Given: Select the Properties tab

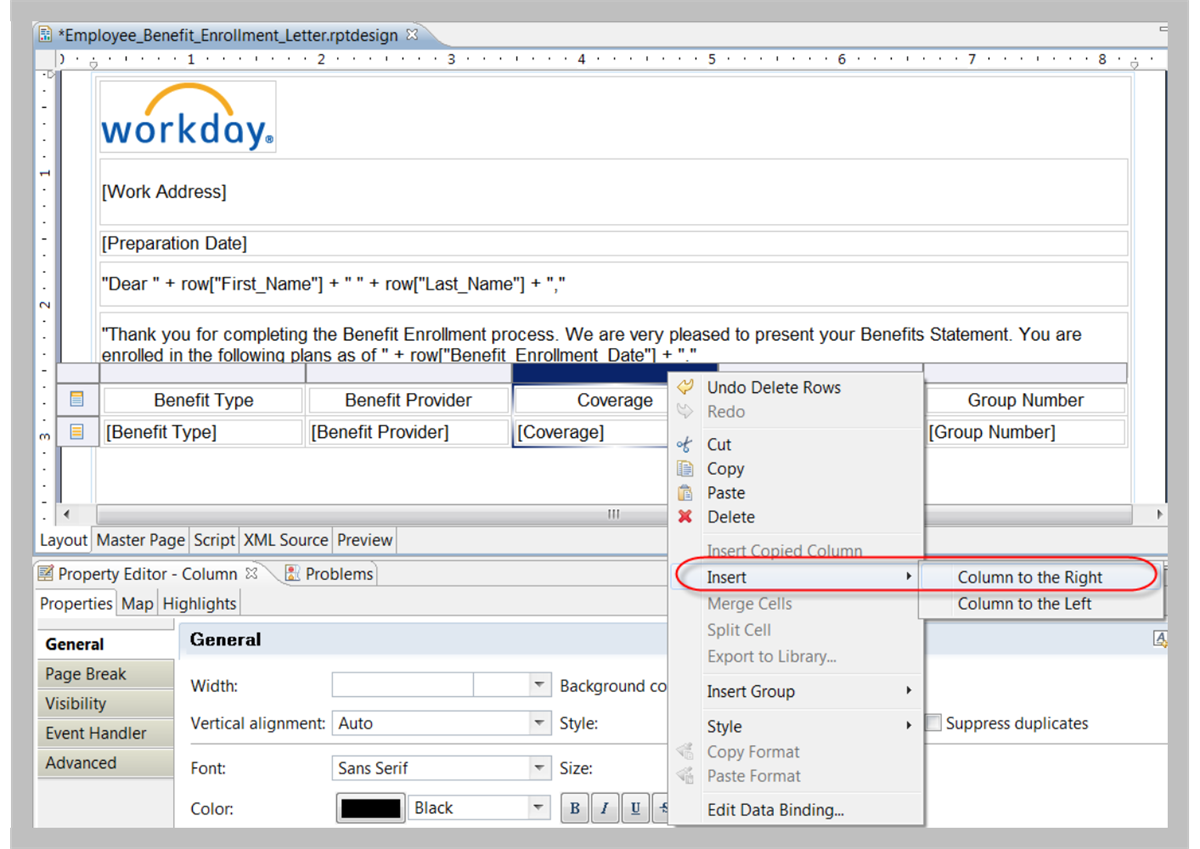Looking at the screenshot, I should point(76,603).
